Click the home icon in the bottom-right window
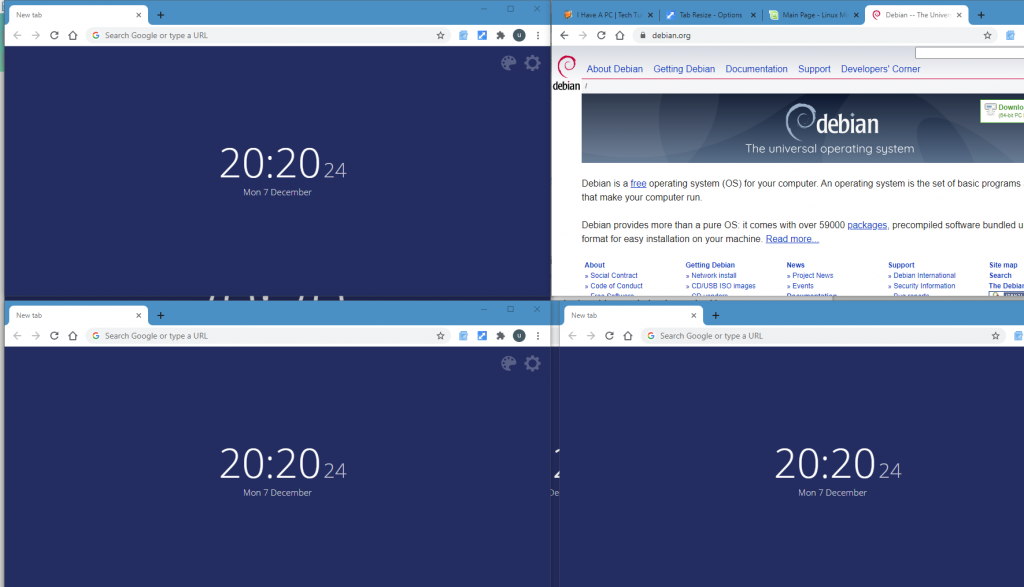Image resolution: width=1024 pixels, height=587 pixels. tap(628, 336)
